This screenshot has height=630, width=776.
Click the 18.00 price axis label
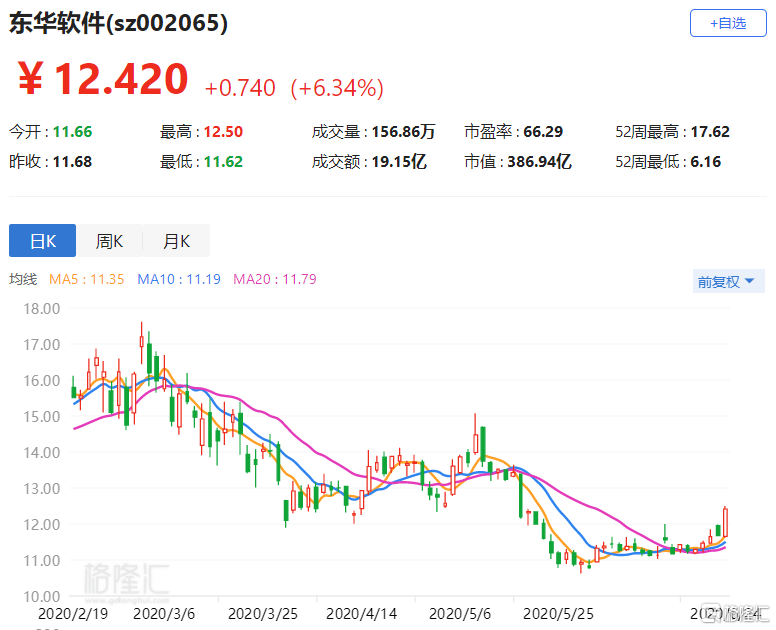[x=42, y=309]
